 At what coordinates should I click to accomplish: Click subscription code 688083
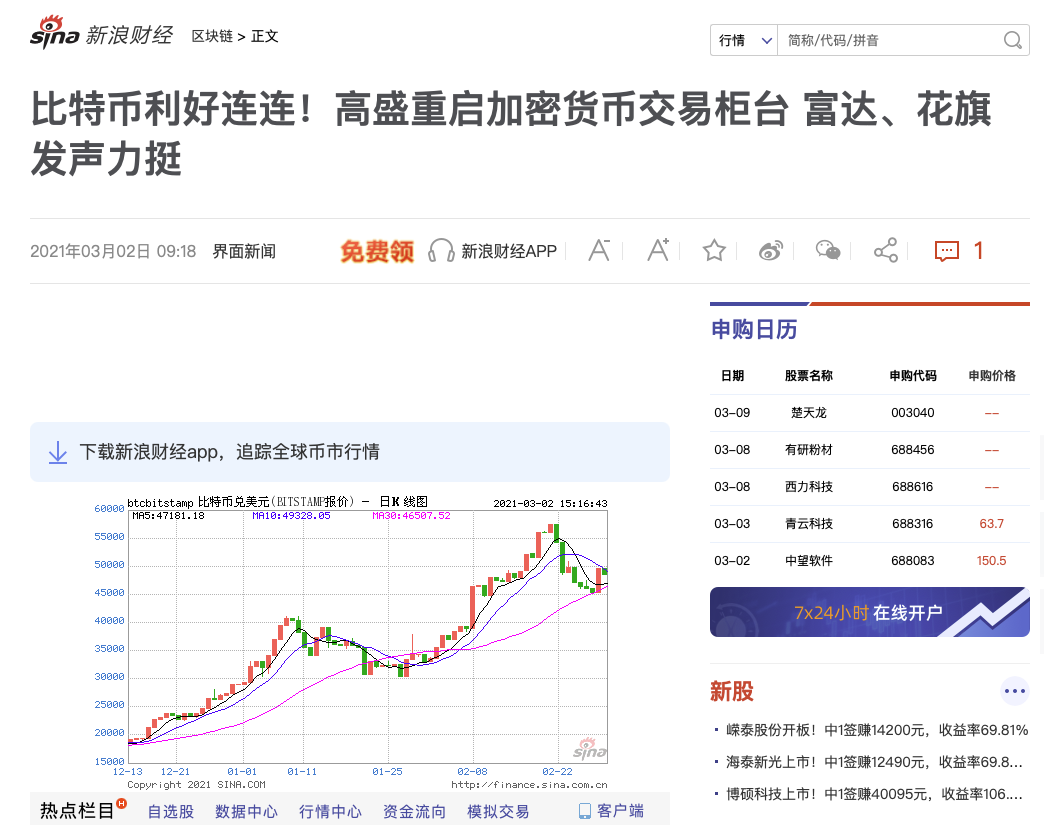pyautogui.click(x=912, y=561)
